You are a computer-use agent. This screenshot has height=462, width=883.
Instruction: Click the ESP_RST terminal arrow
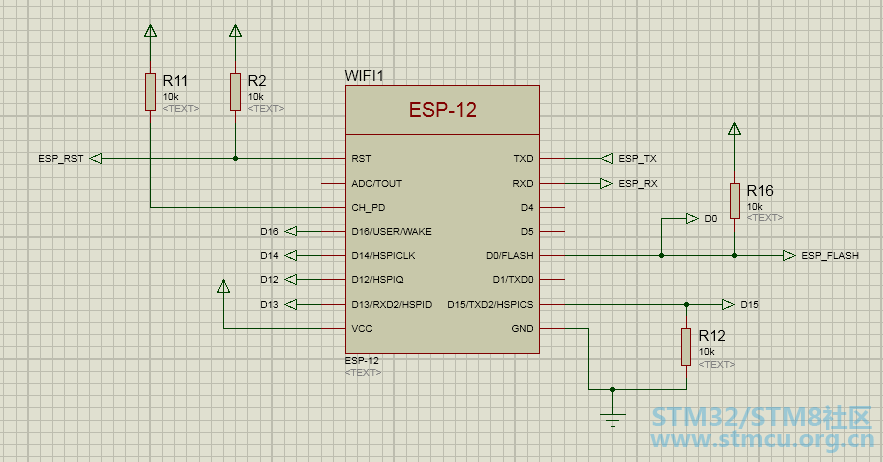96,159
